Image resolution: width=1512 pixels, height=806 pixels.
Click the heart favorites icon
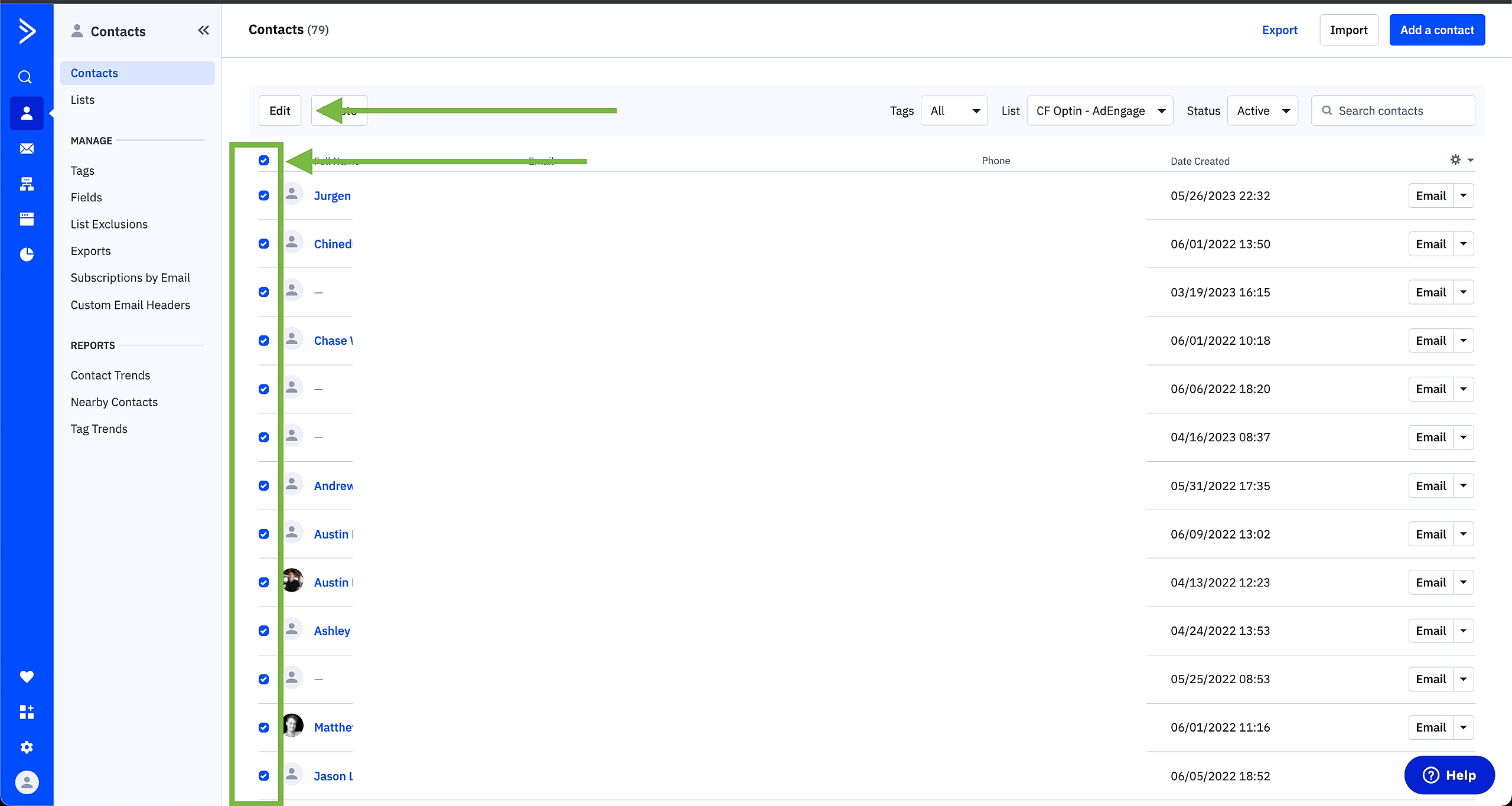point(27,677)
